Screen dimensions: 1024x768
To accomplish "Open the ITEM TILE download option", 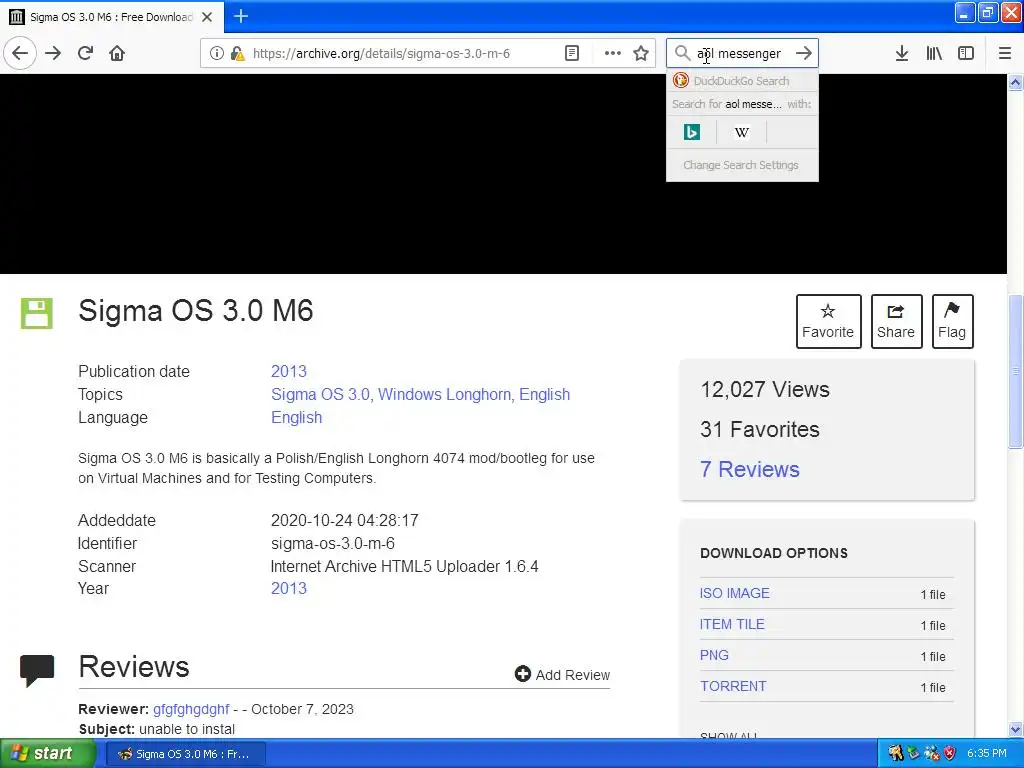I will click(732, 624).
